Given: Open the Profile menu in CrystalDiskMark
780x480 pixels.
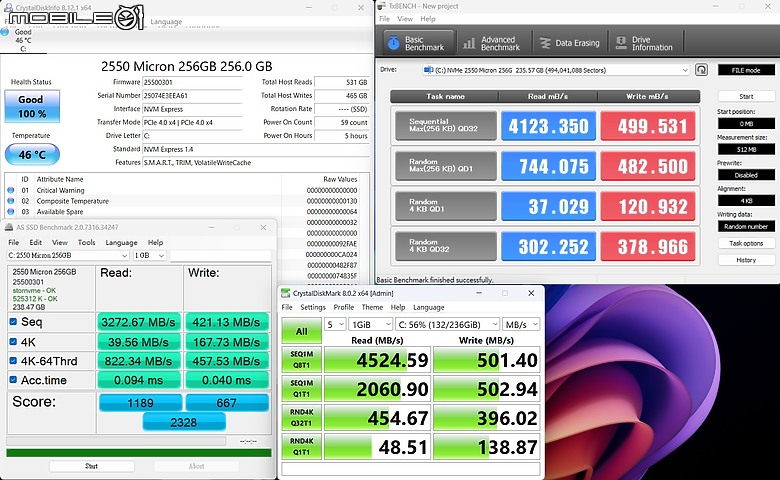Looking at the screenshot, I should click(x=344, y=307).
